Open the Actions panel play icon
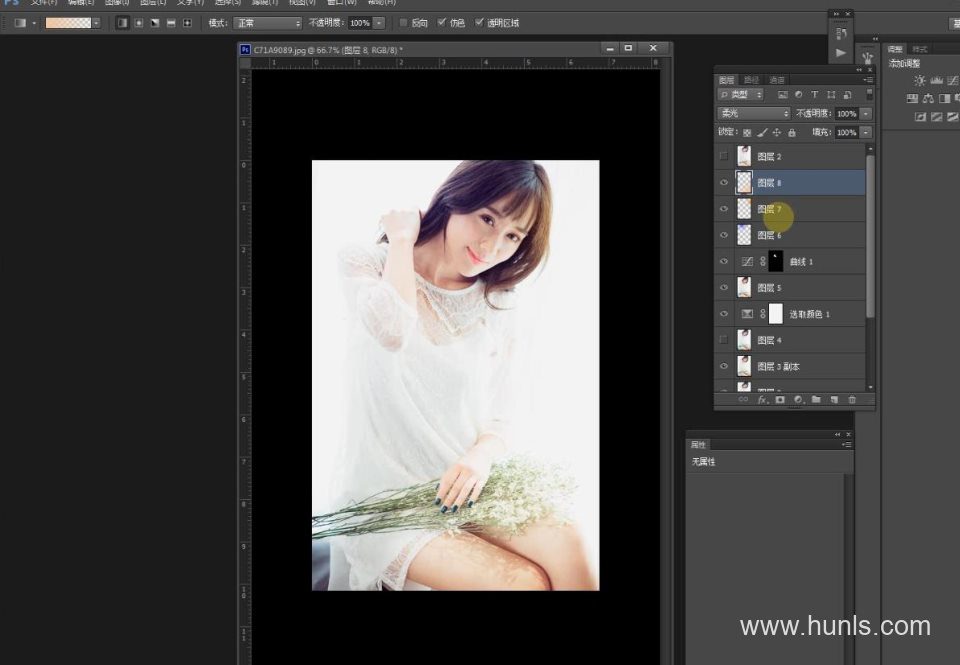The image size is (960, 665). point(841,53)
